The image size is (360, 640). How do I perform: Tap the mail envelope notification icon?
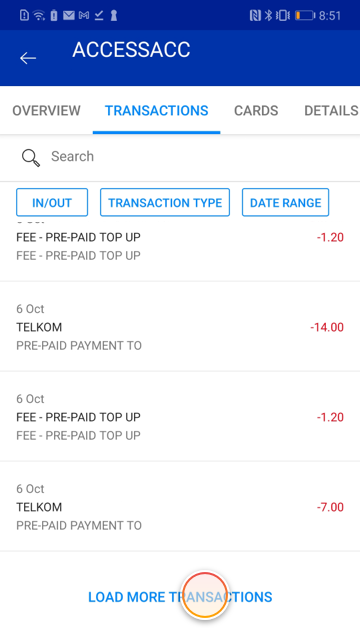(x=69, y=16)
